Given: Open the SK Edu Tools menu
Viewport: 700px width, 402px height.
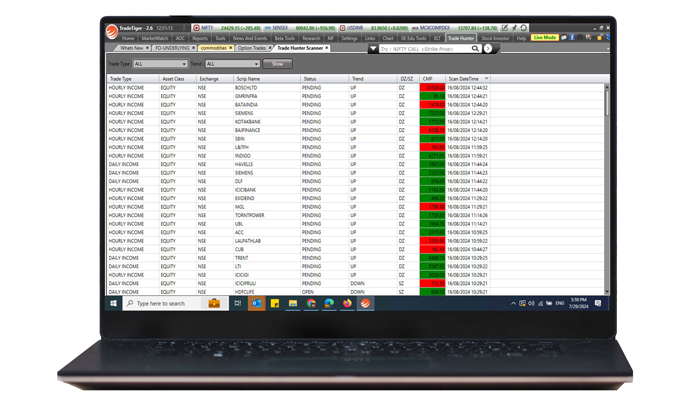Looking at the screenshot, I should click(413, 38).
